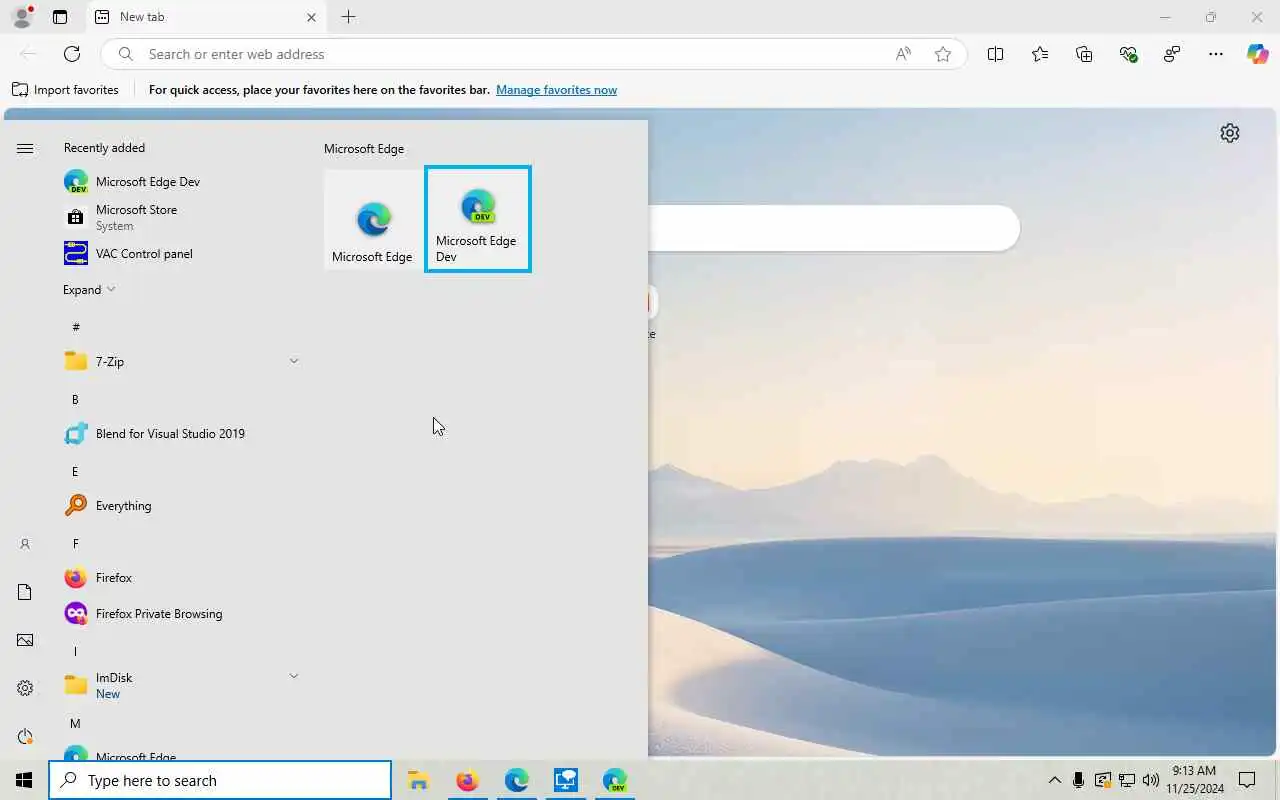Click the Windows Start button

tap(24, 780)
